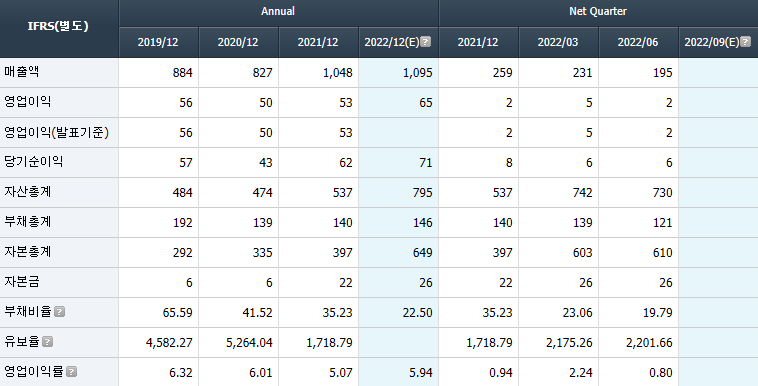Click help icon next to 2022/12(E) header
Image resolution: width=758 pixels, height=386 pixels.
click(425, 42)
